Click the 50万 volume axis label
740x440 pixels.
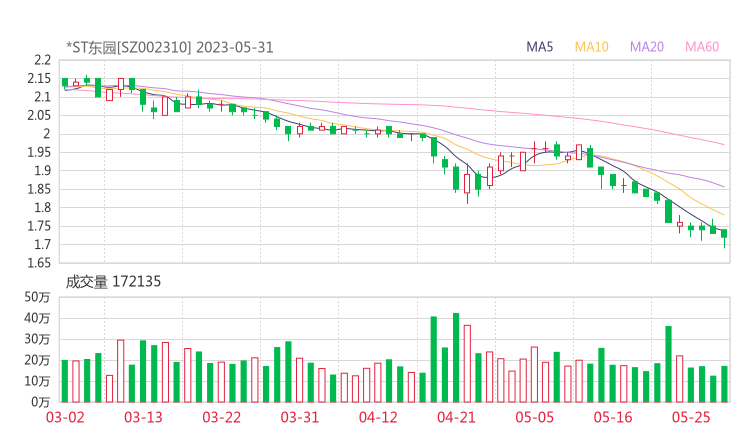coord(37,297)
